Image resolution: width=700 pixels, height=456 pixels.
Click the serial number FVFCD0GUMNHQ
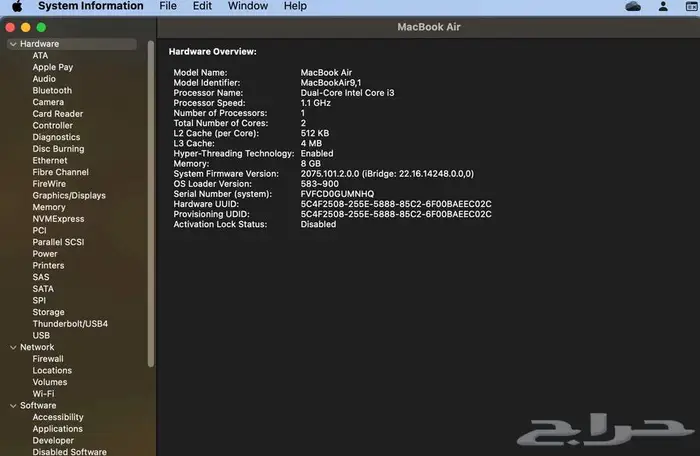tap(337, 194)
